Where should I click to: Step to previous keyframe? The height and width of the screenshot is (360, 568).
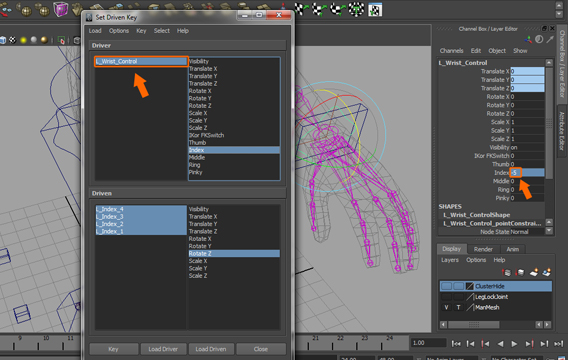[x=485, y=344]
